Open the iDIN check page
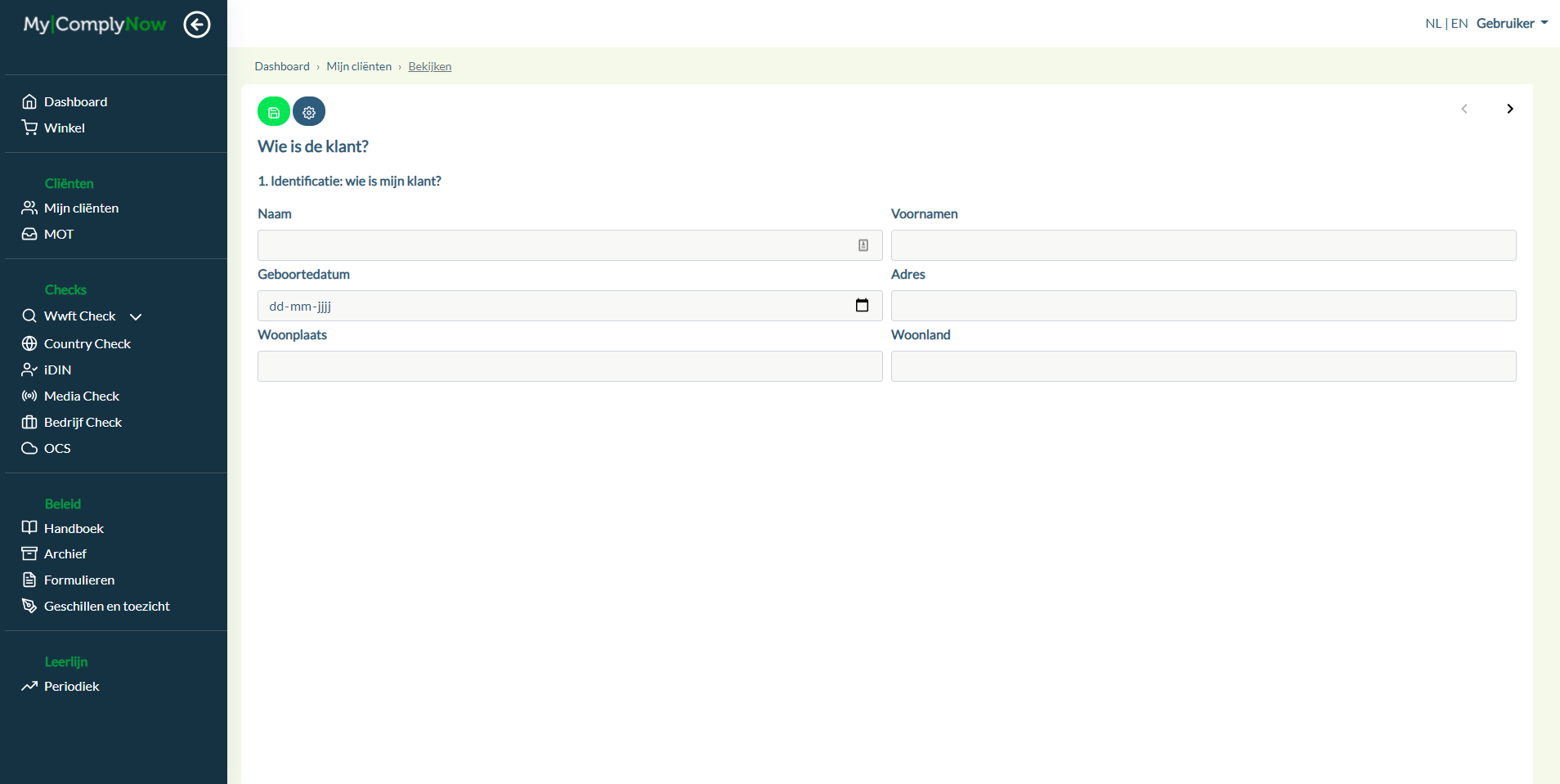This screenshot has height=784, width=1560. pos(57,370)
